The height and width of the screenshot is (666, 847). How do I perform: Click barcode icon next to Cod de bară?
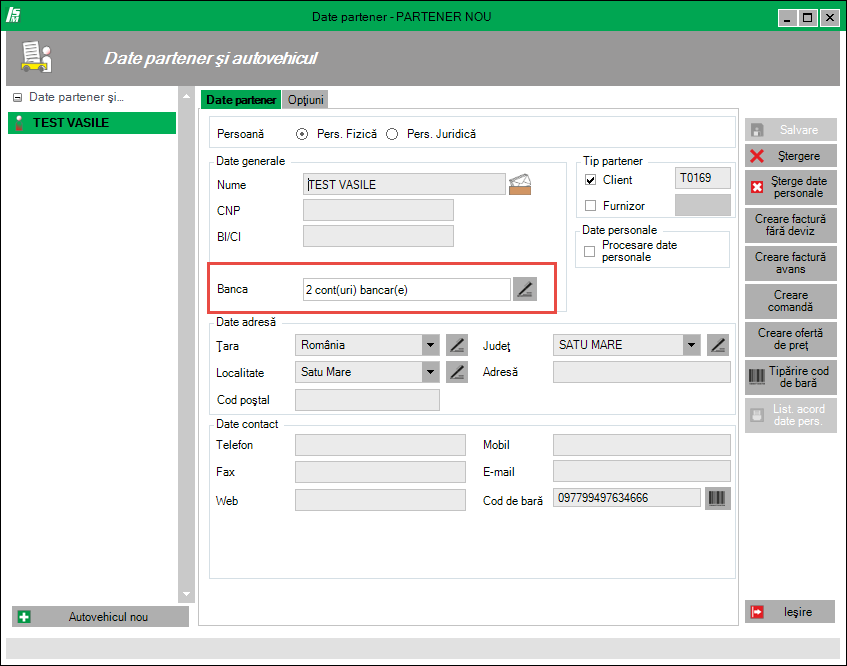coord(717,498)
